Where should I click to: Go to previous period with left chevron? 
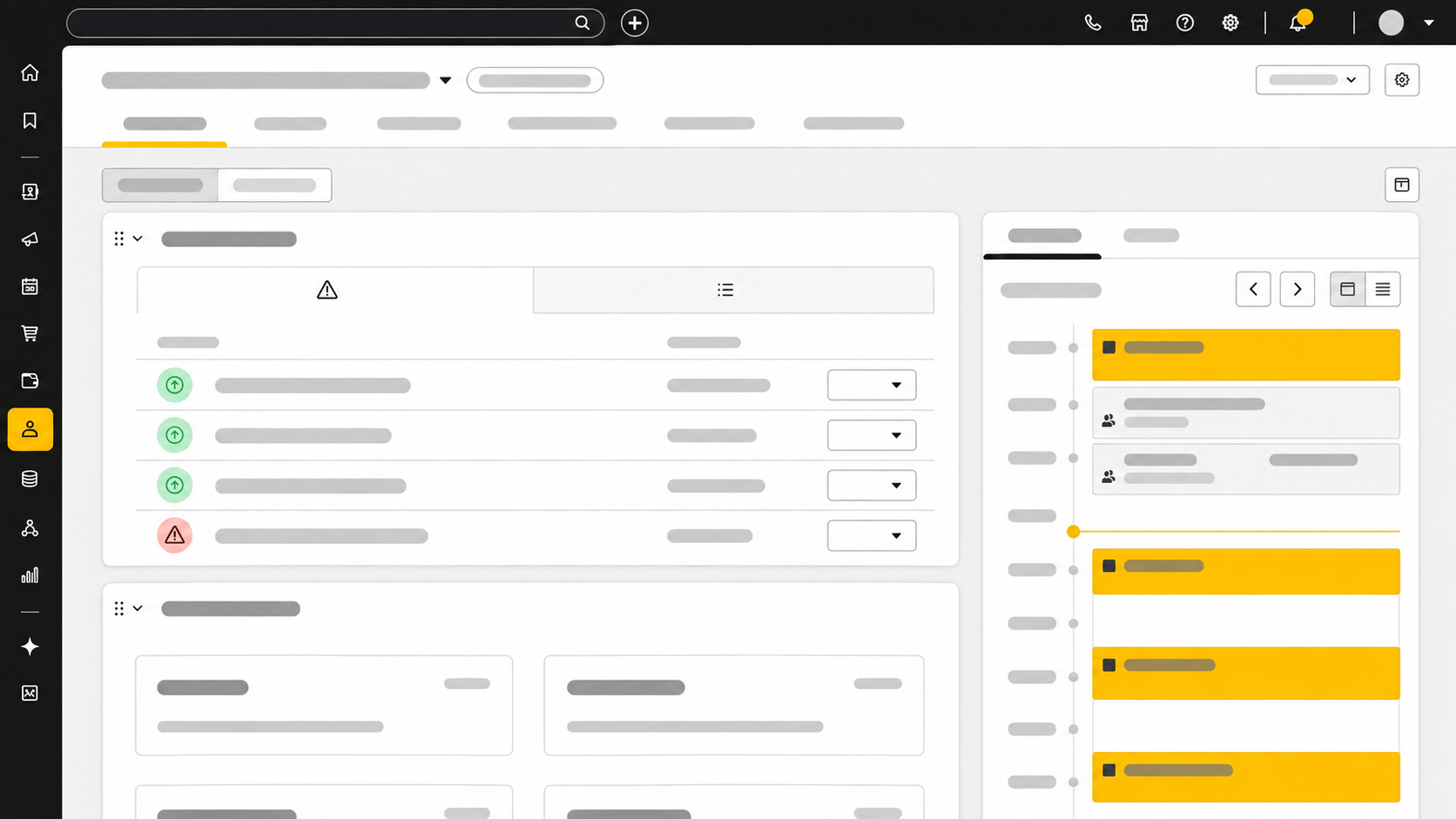click(1253, 289)
